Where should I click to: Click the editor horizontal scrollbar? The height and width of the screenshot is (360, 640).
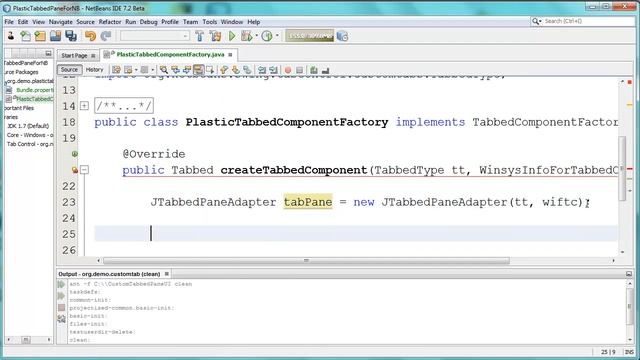(306, 260)
